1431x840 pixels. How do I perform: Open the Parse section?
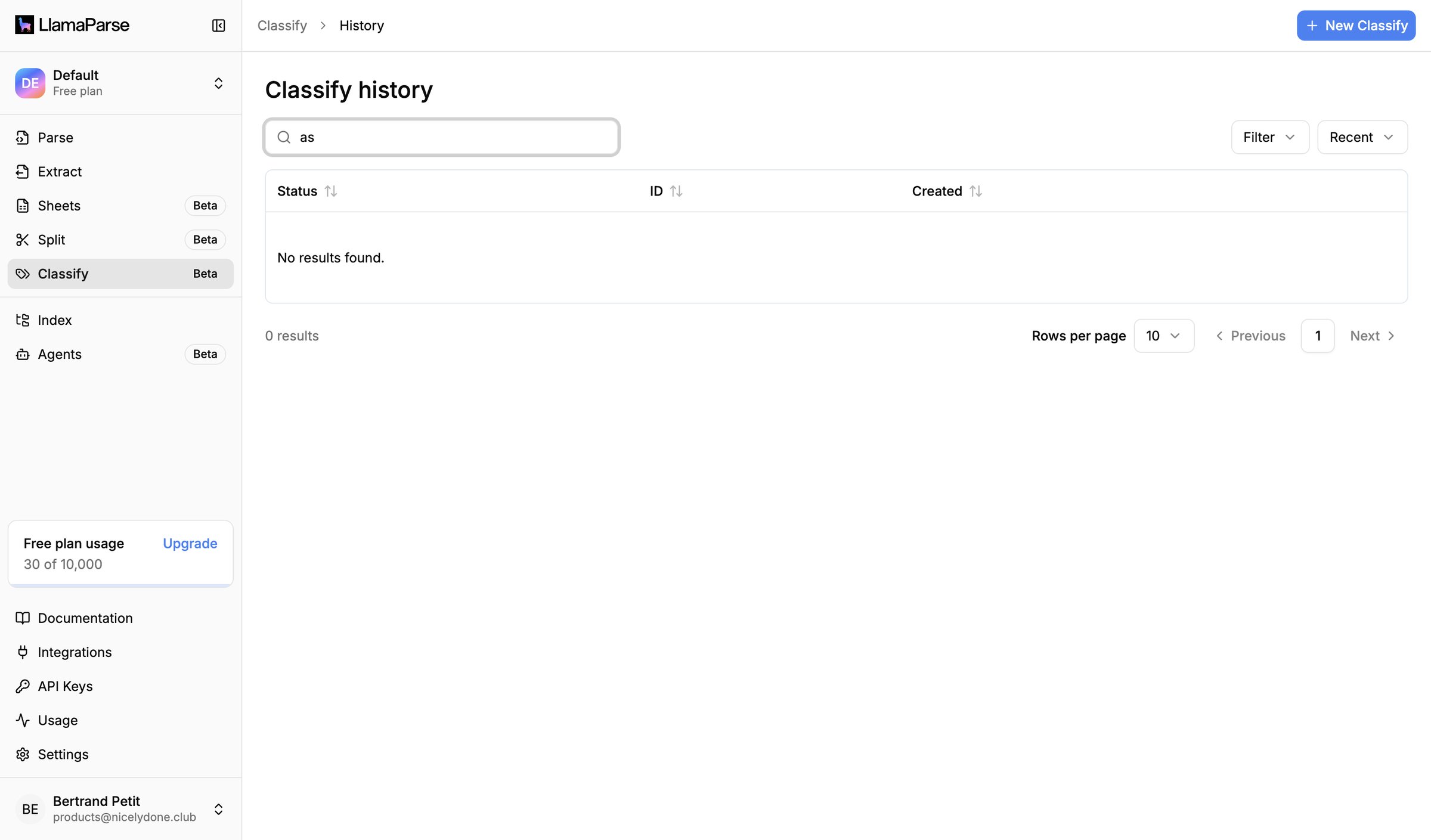pos(120,138)
